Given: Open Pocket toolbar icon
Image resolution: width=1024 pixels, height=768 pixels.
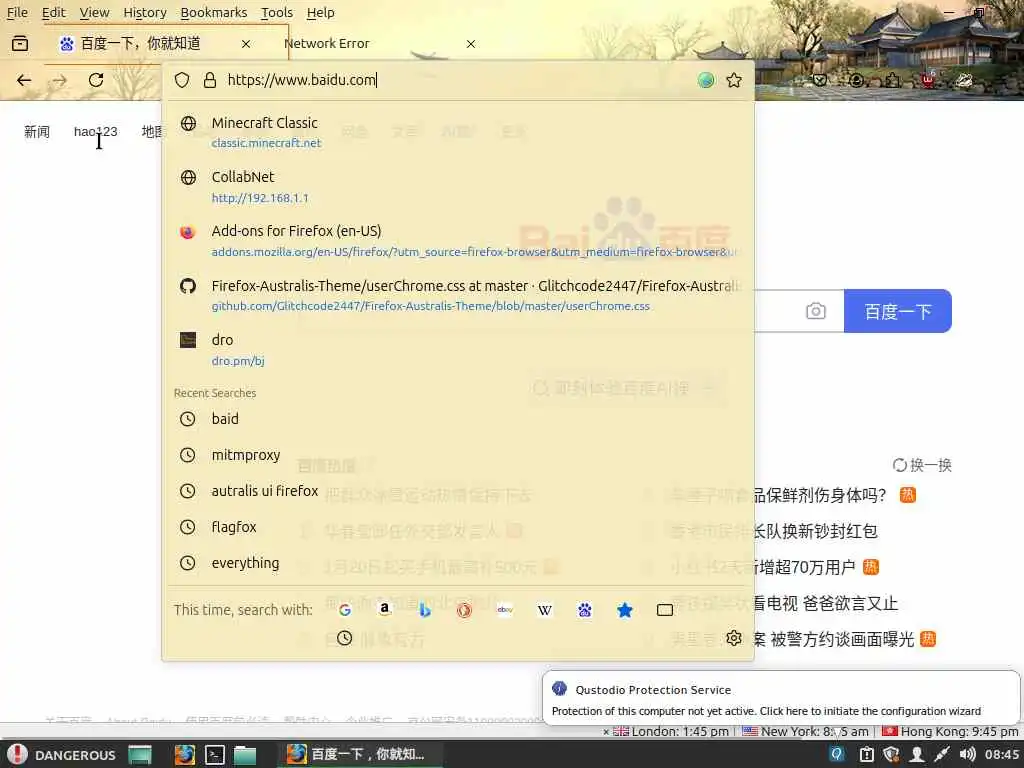Looking at the screenshot, I should tap(820, 80).
